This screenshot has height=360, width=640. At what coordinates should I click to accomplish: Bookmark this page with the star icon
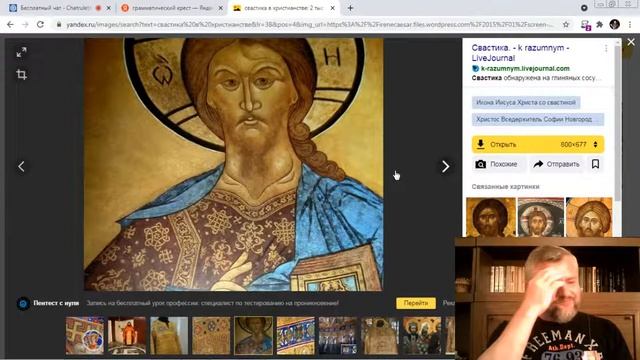click(x=566, y=24)
